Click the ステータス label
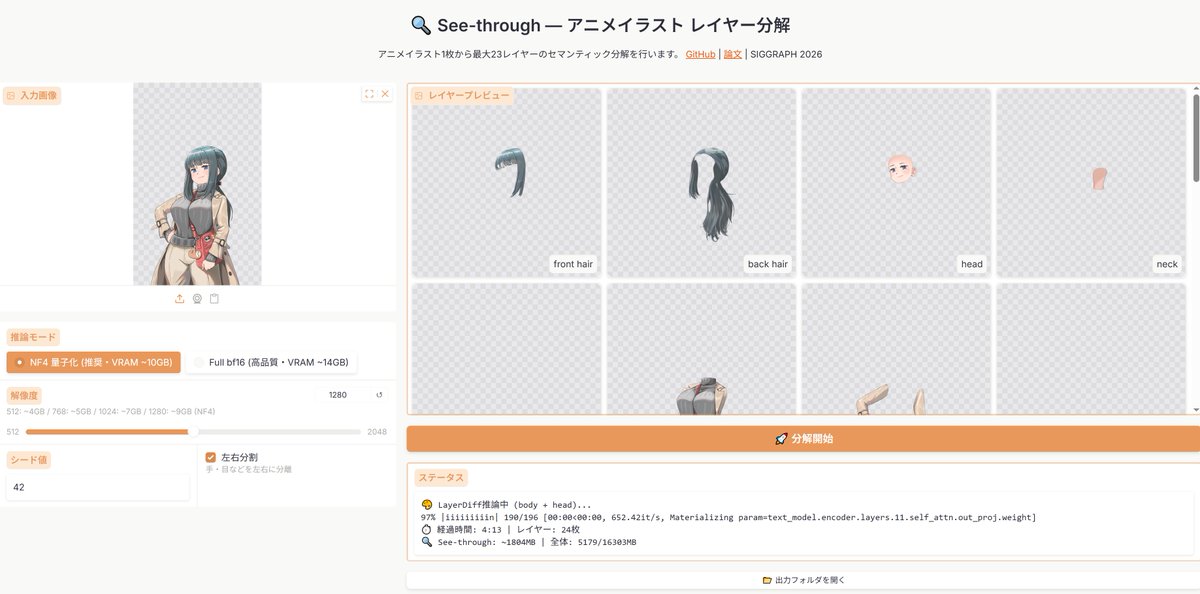The height and width of the screenshot is (594, 1200). tap(441, 478)
